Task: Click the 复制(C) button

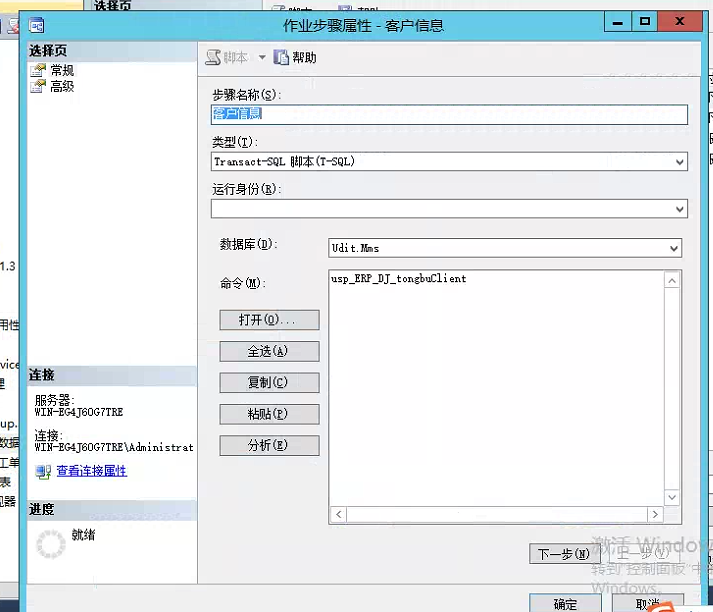Action: click(269, 383)
